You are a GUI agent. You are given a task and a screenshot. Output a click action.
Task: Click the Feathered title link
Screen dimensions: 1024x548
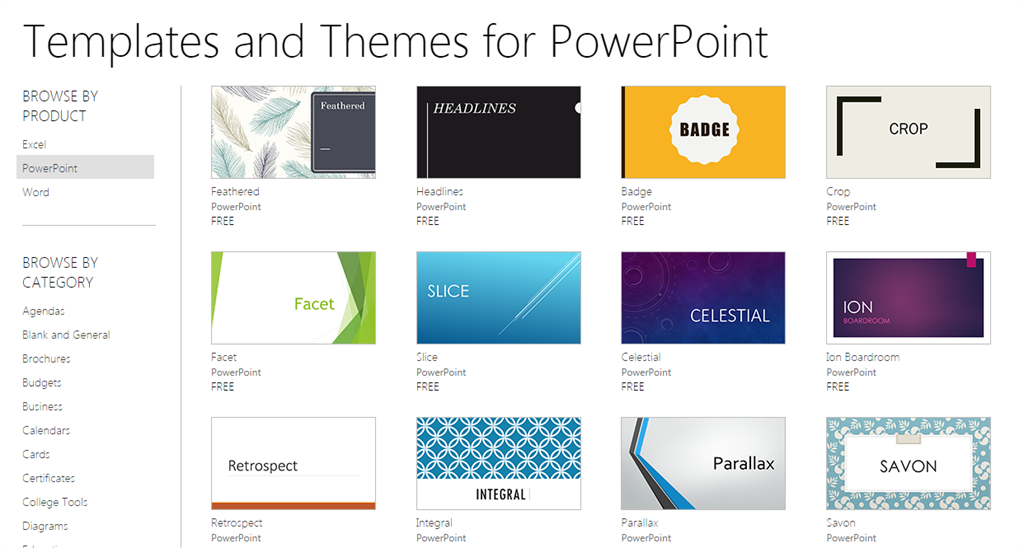(235, 191)
